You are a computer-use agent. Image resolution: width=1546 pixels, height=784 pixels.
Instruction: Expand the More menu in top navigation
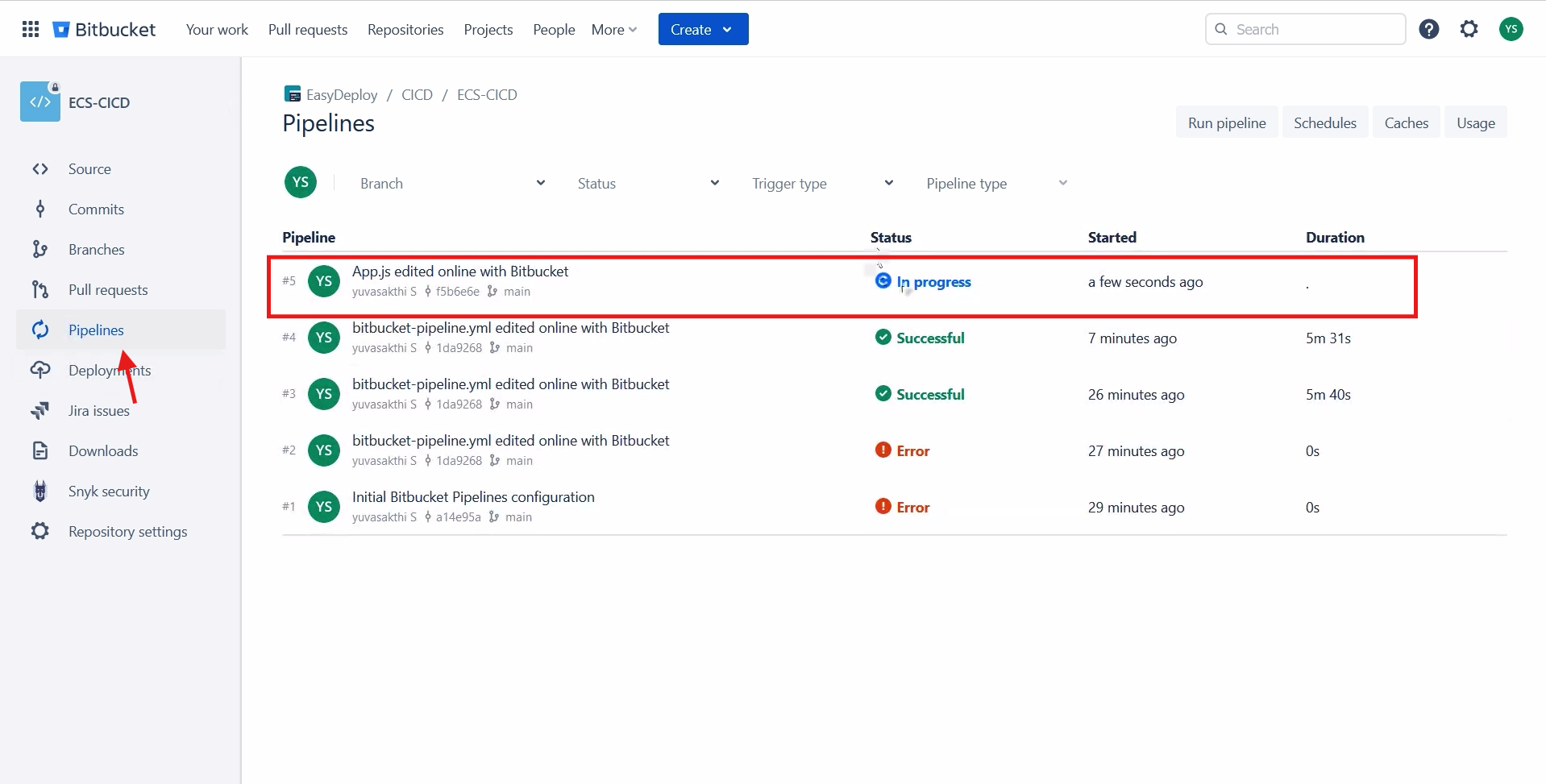coord(614,30)
